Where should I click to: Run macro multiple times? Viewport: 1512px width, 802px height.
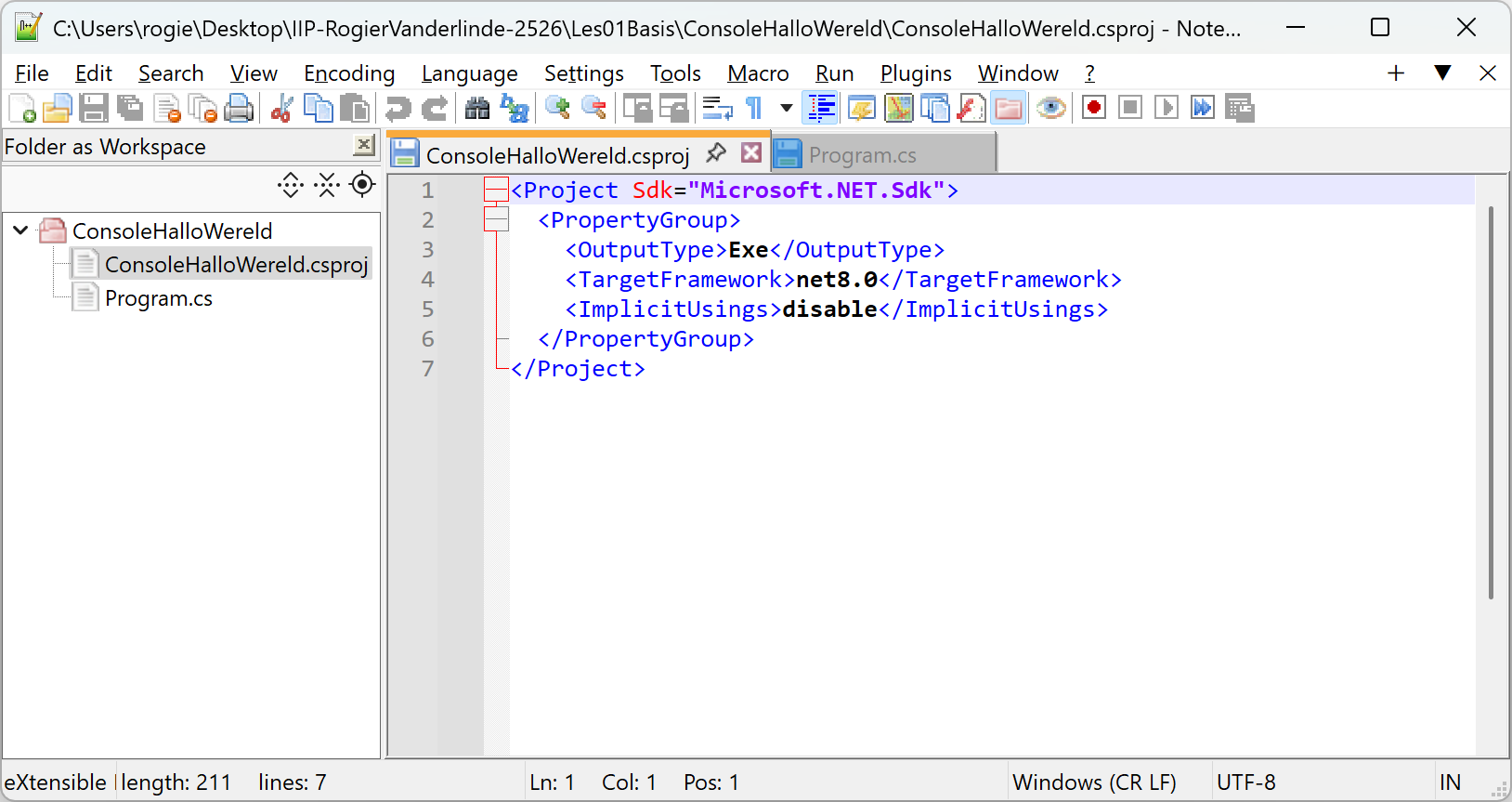coord(1203,109)
